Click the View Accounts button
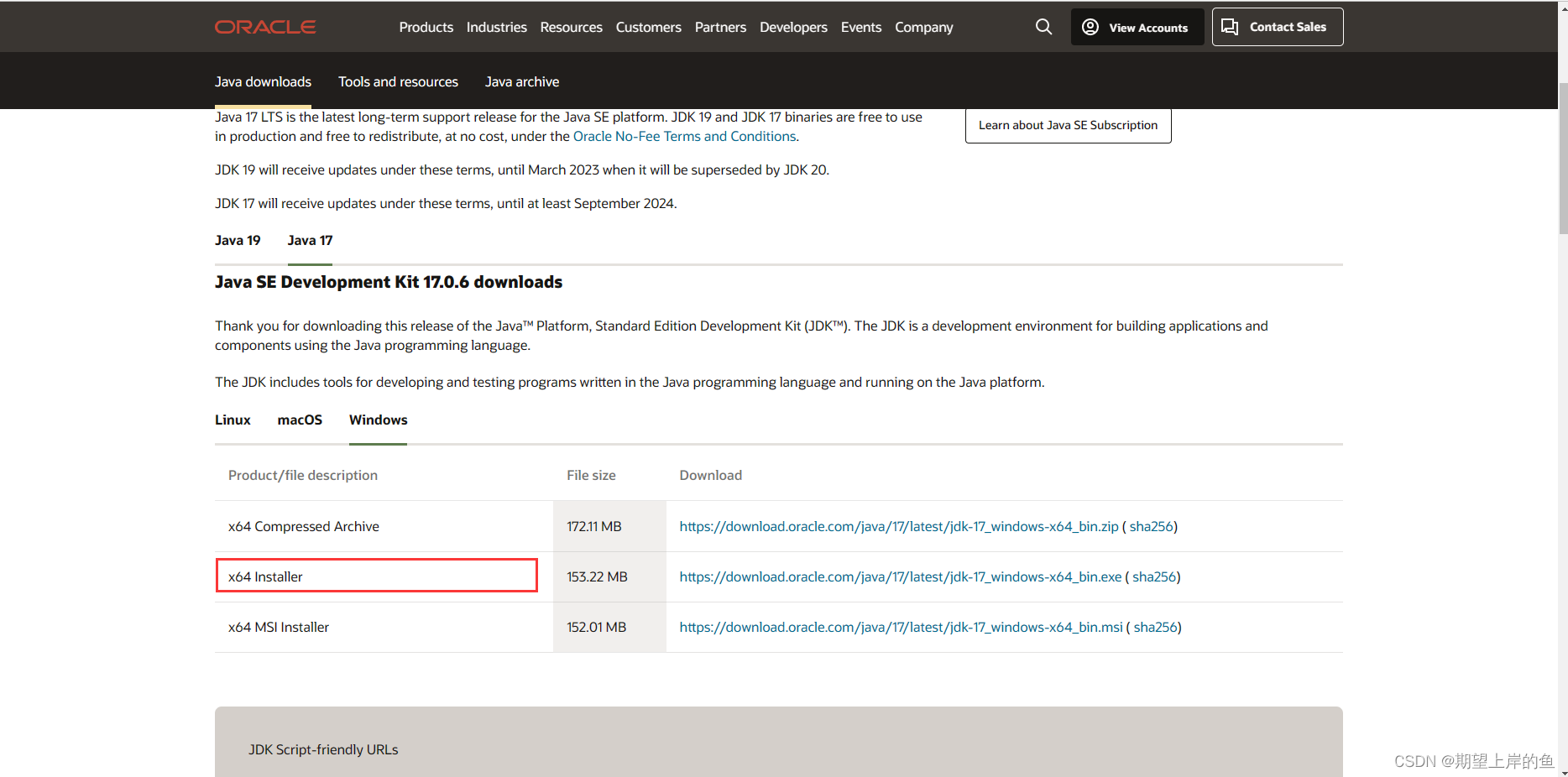The image size is (1568, 777). point(1137,27)
